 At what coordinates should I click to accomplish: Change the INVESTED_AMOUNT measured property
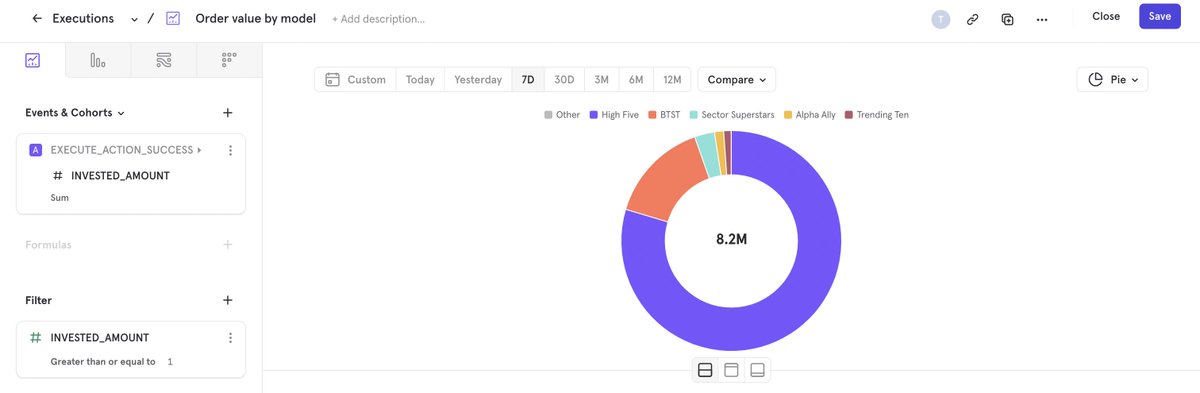(x=119, y=176)
